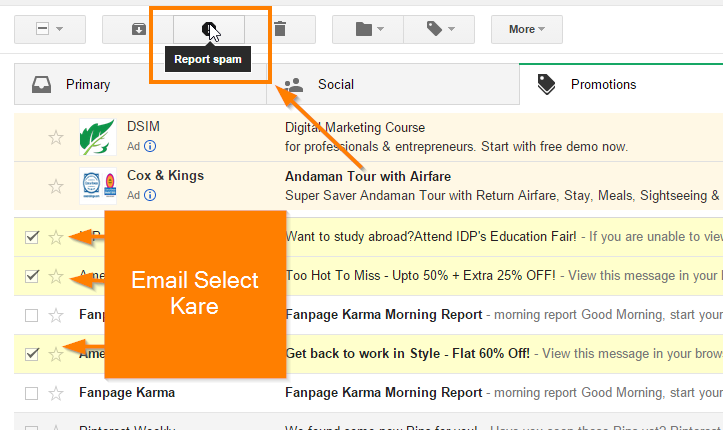Open the Move to folder dropdown

[368, 29]
